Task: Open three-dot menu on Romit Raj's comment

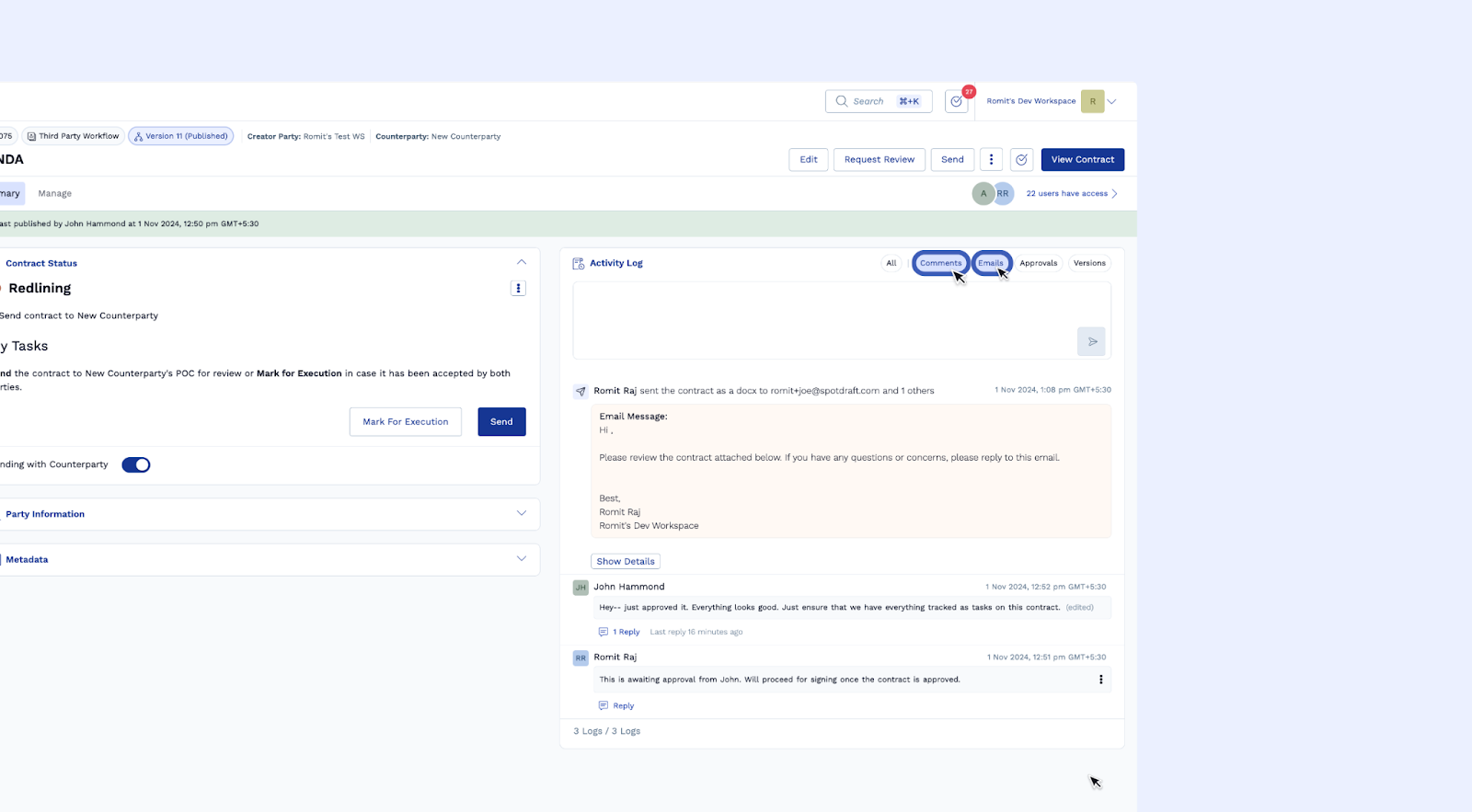Action: point(1100,680)
